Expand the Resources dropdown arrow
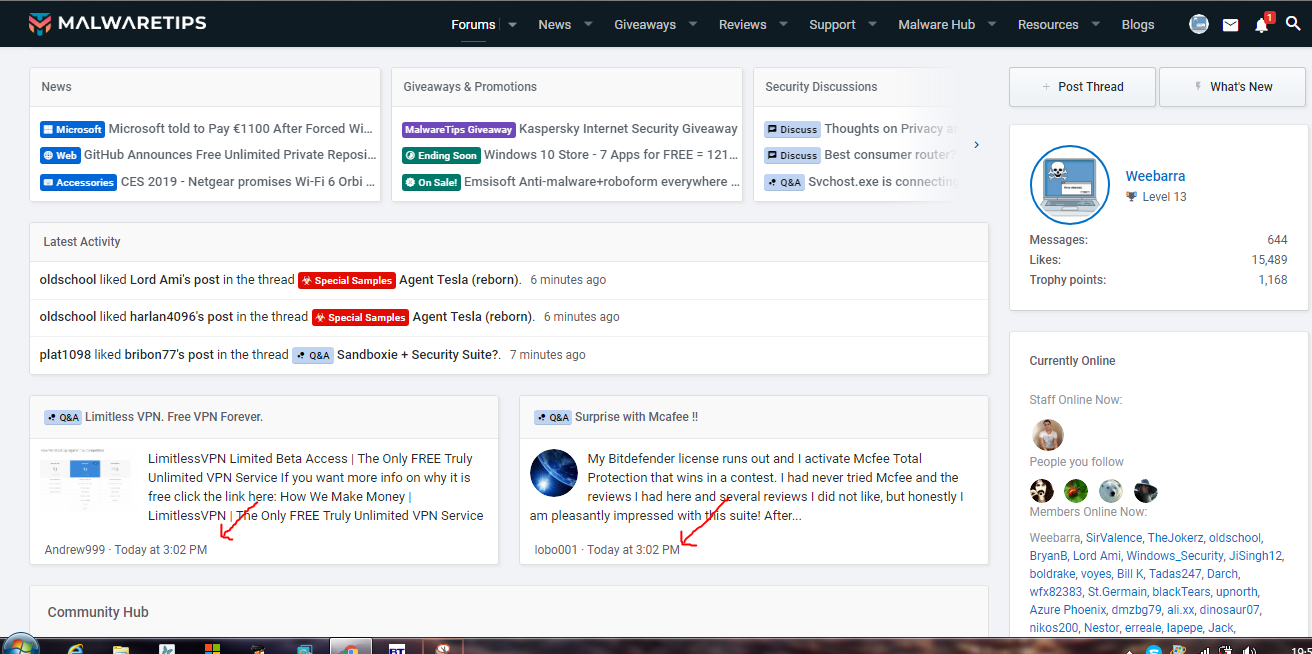 [x=1095, y=24]
